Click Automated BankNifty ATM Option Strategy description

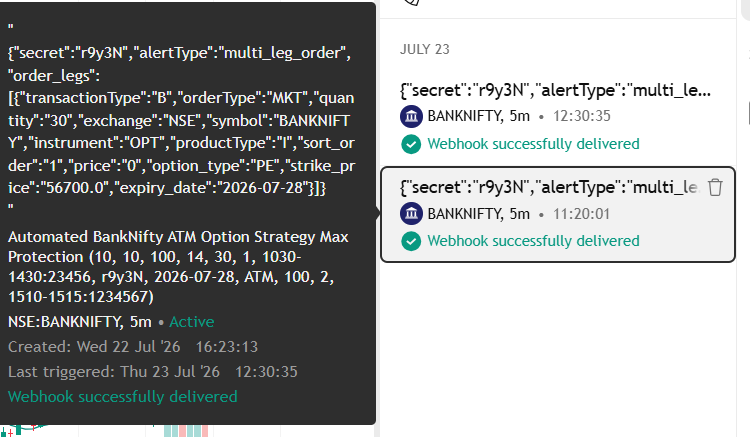point(178,267)
